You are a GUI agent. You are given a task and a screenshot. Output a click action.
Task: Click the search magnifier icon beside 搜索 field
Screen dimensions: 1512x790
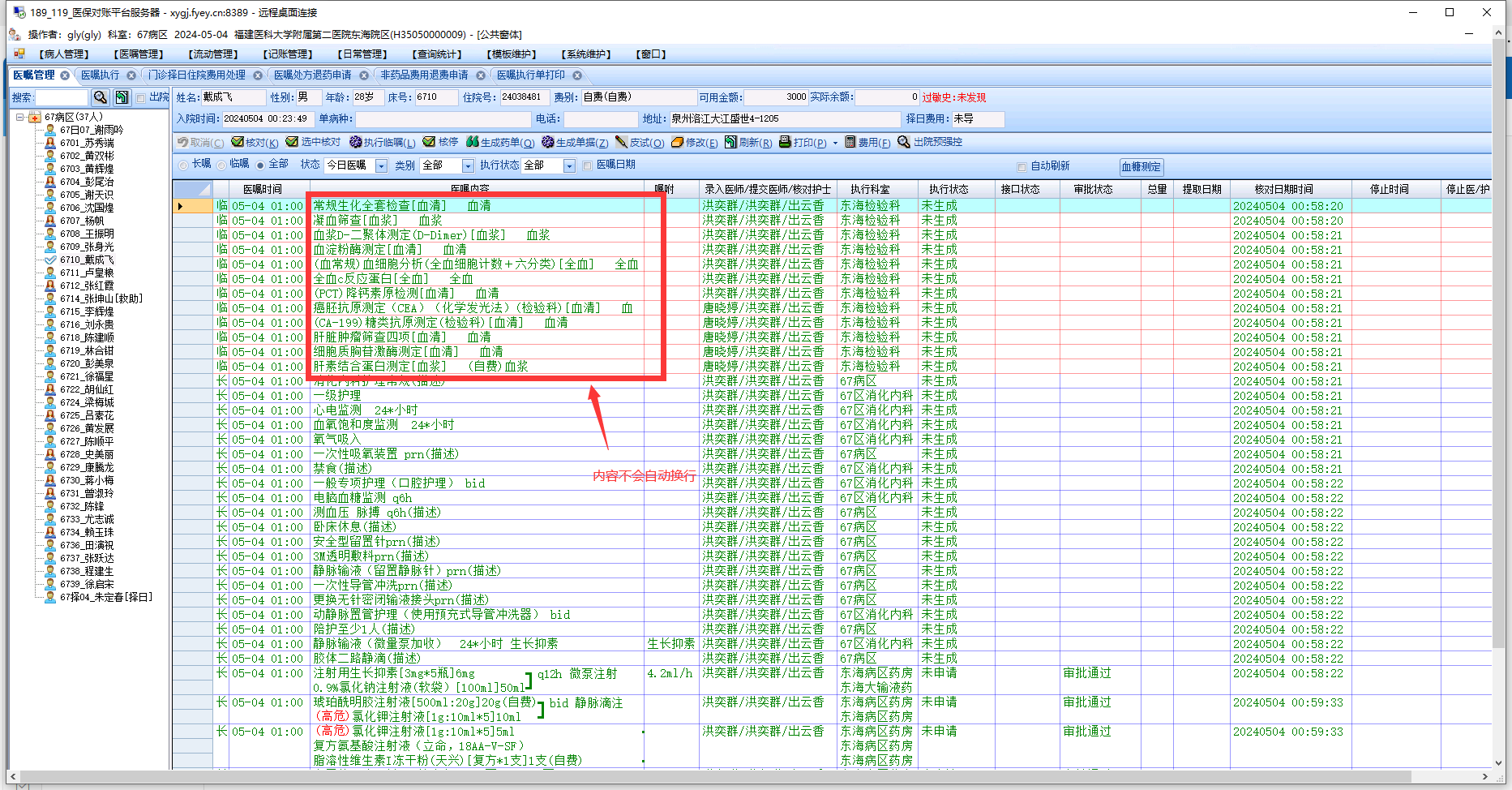(101, 97)
